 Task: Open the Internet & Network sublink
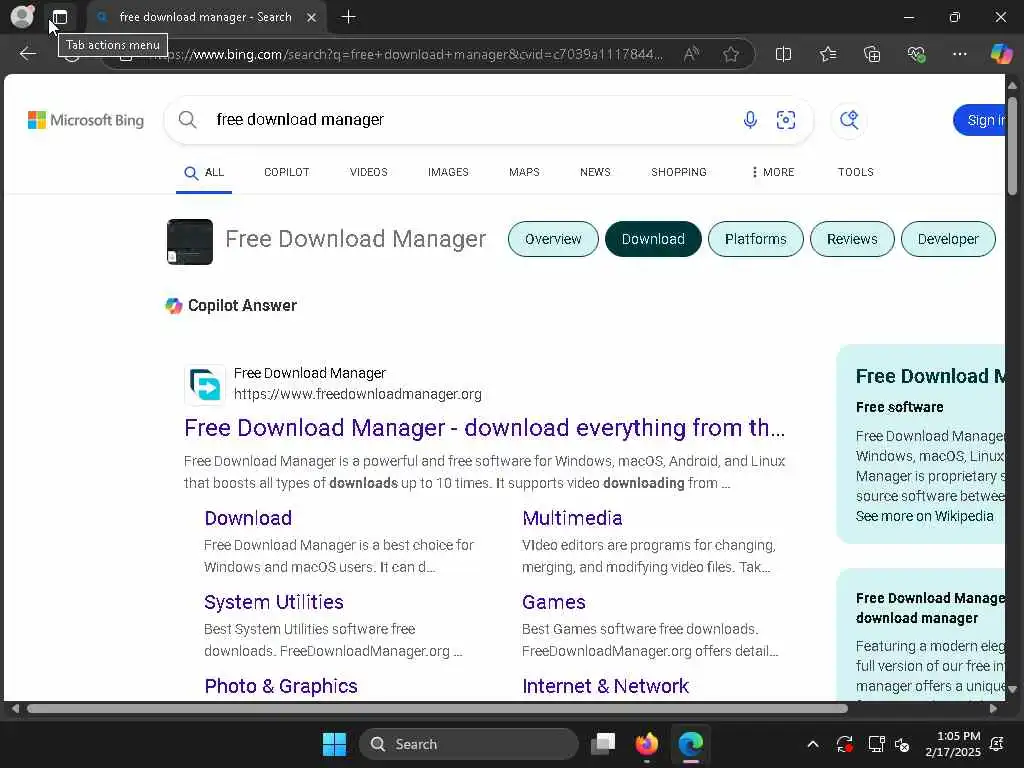[x=605, y=686]
